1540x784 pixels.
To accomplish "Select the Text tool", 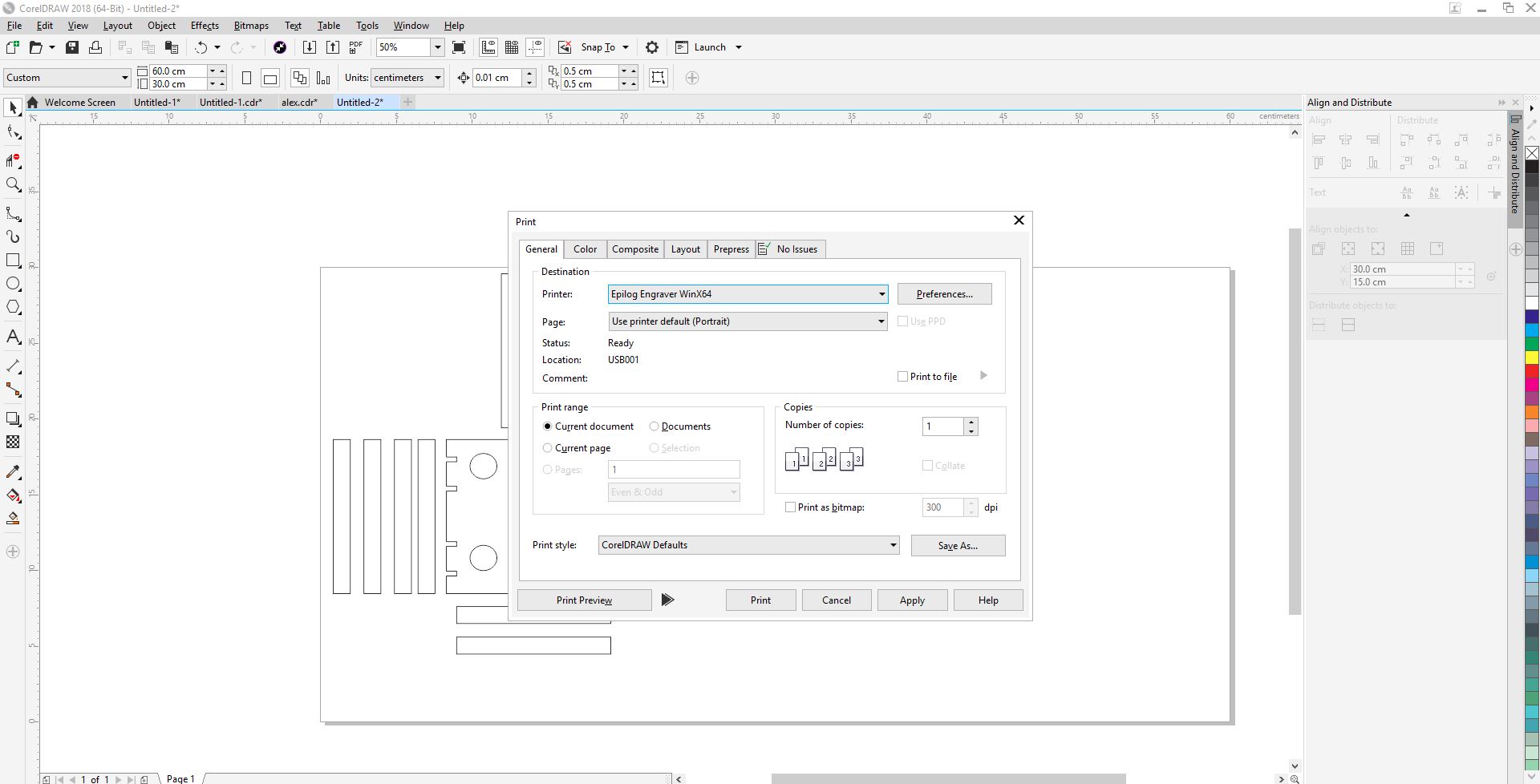I will coord(13,337).
